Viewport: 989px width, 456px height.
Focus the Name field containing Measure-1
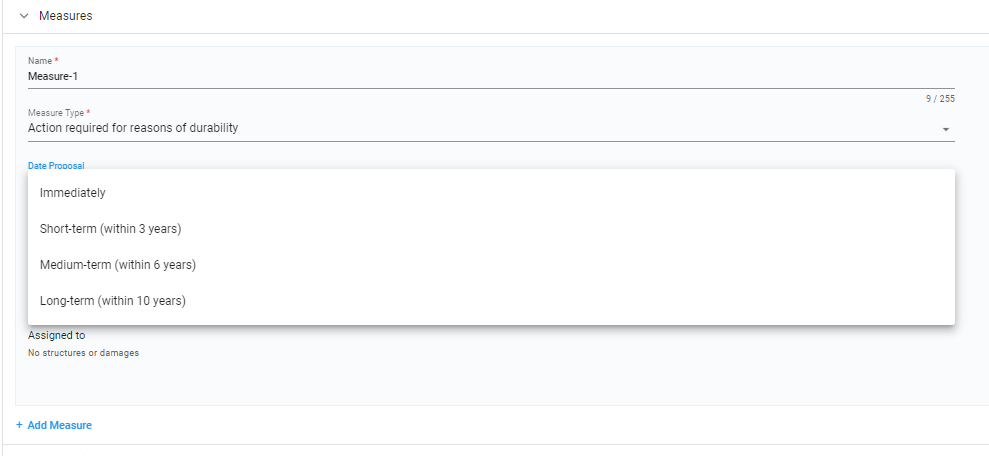click(491, 76)
